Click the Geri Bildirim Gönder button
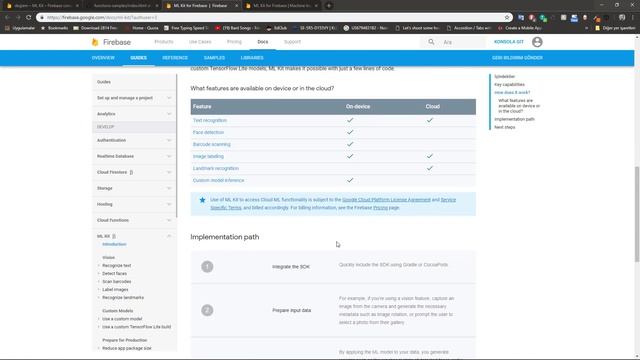Screen dimensions: 640x360 (517, 58)
